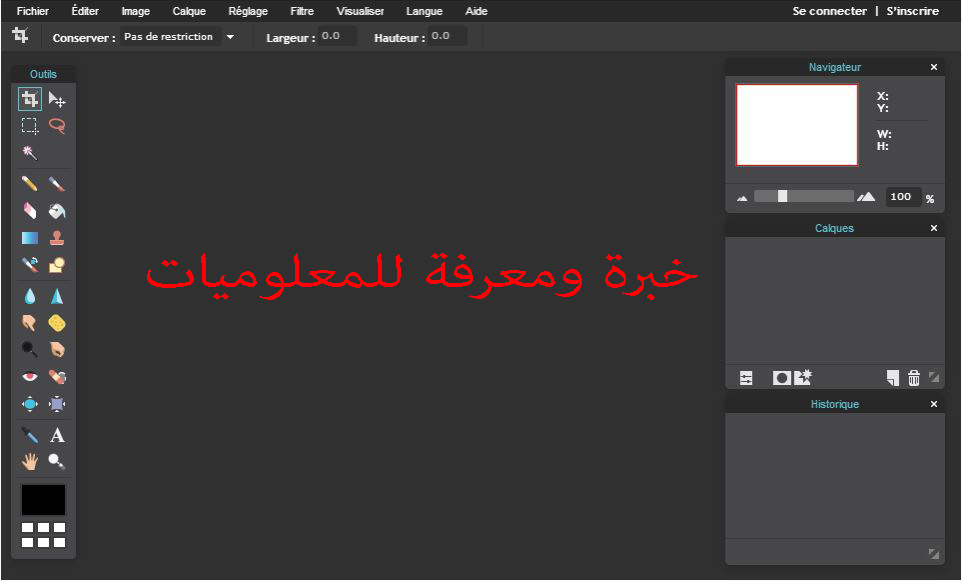Click the Navigateur zoom slider handle
The height and width of the screenshot is (581, 962).
782,196
